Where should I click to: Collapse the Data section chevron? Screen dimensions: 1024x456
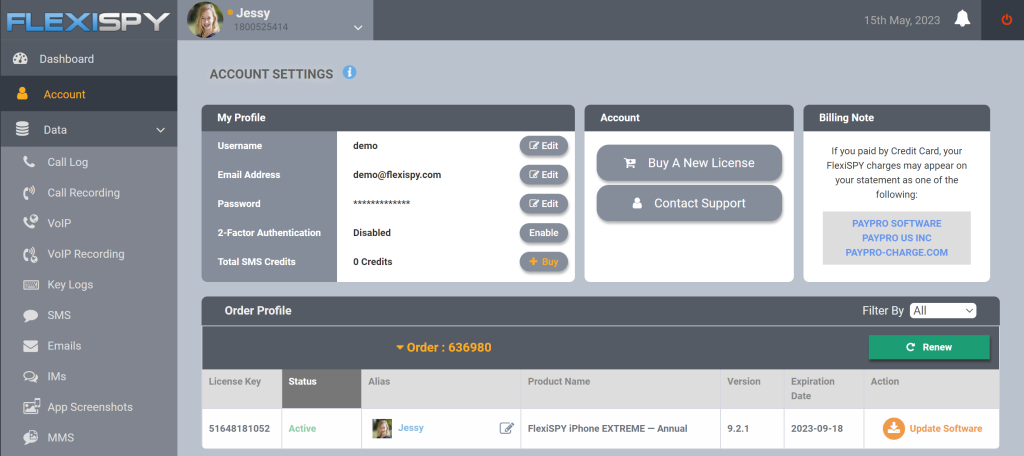(x=161, y=130)
